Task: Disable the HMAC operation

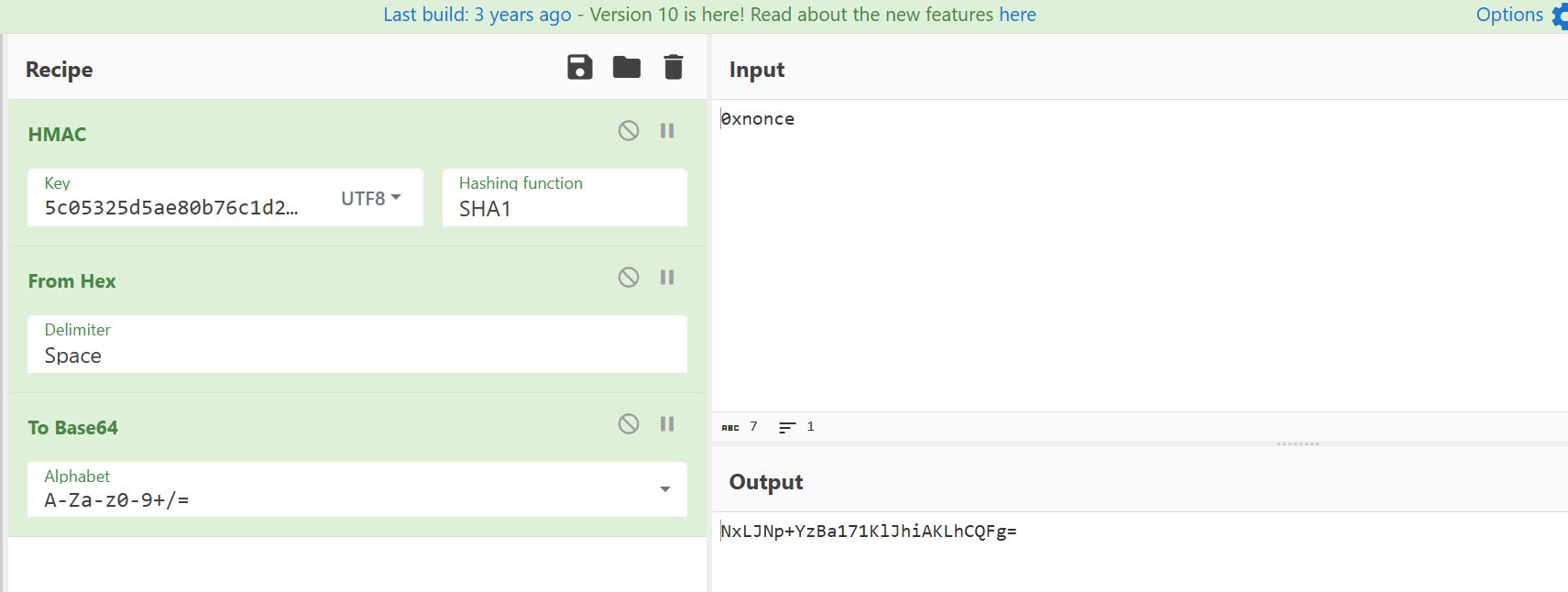Action: point(629,131)
